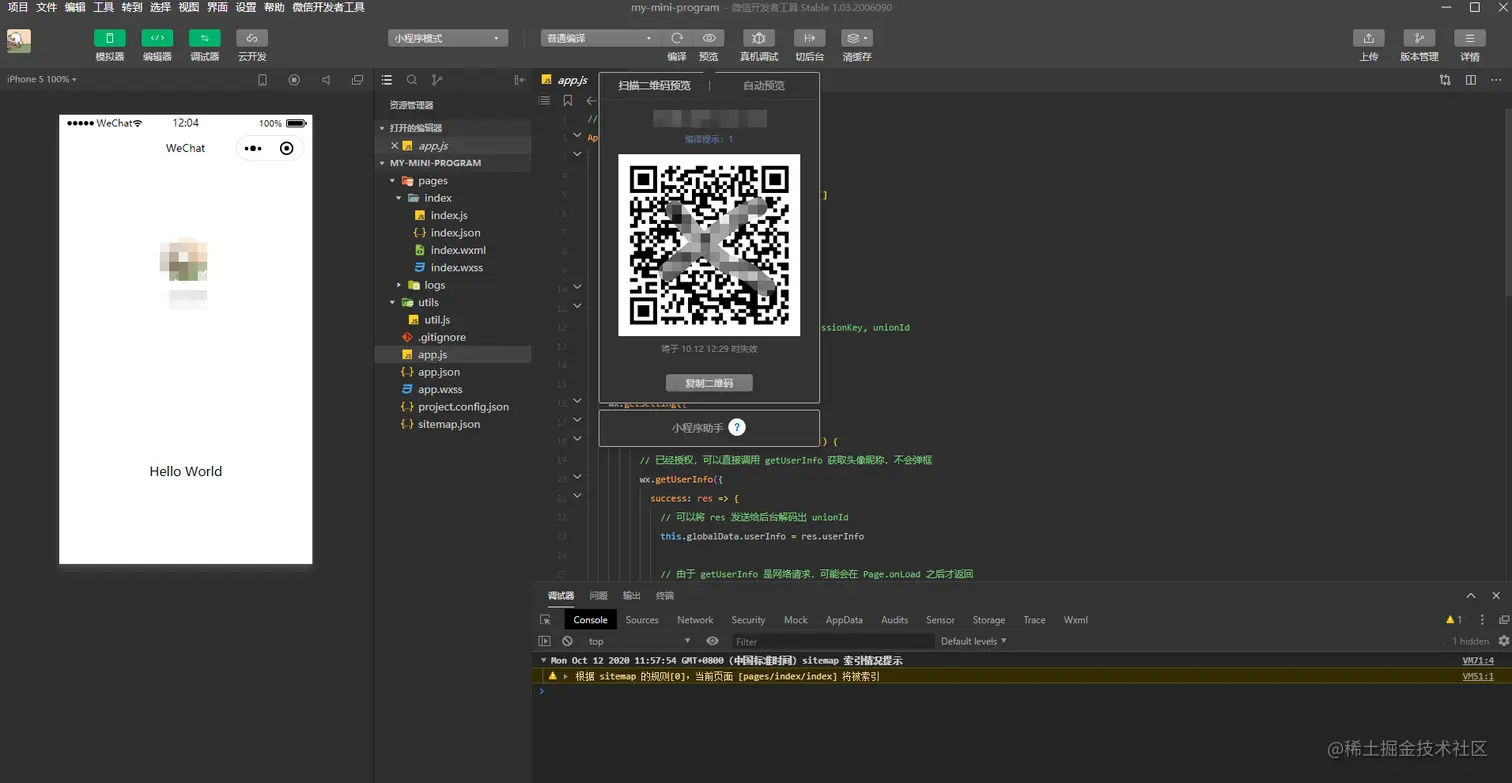Image resolution: width=1512 pixels, height=783 pixels.
Task: Toggle the simulator mute speaker icon
Action: tap(326, 80)
